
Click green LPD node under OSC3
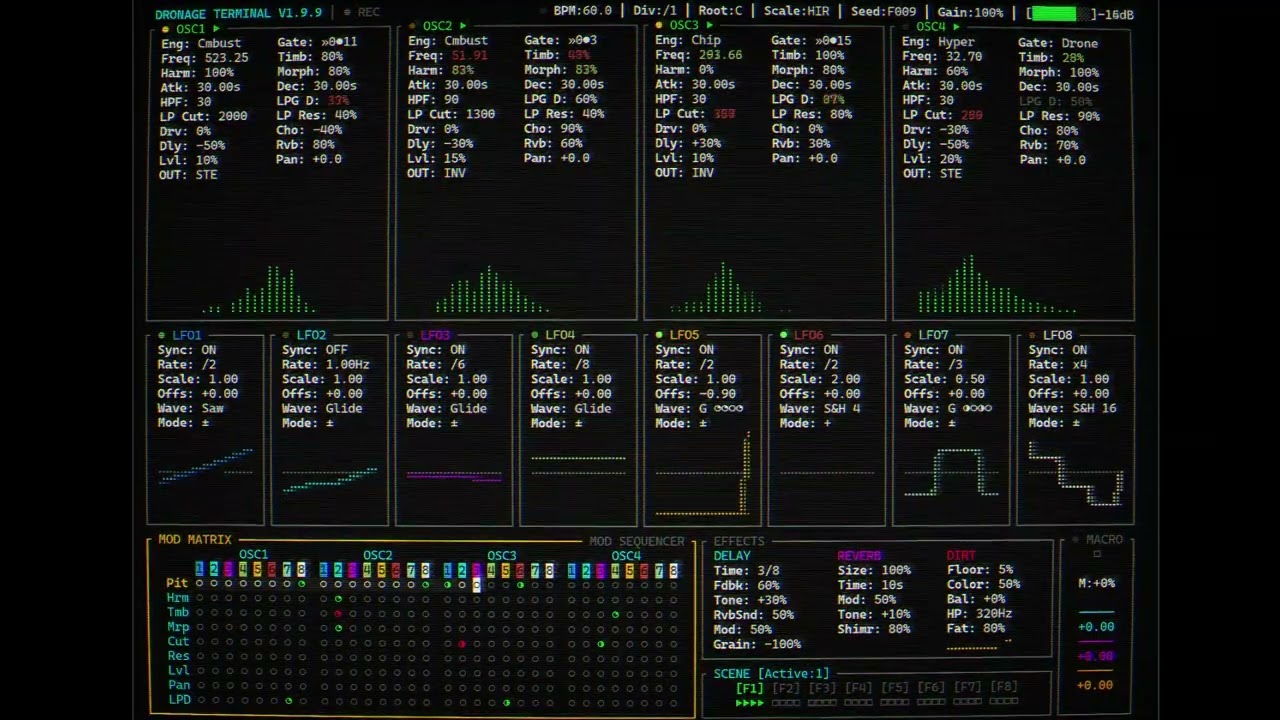point(506,702)
